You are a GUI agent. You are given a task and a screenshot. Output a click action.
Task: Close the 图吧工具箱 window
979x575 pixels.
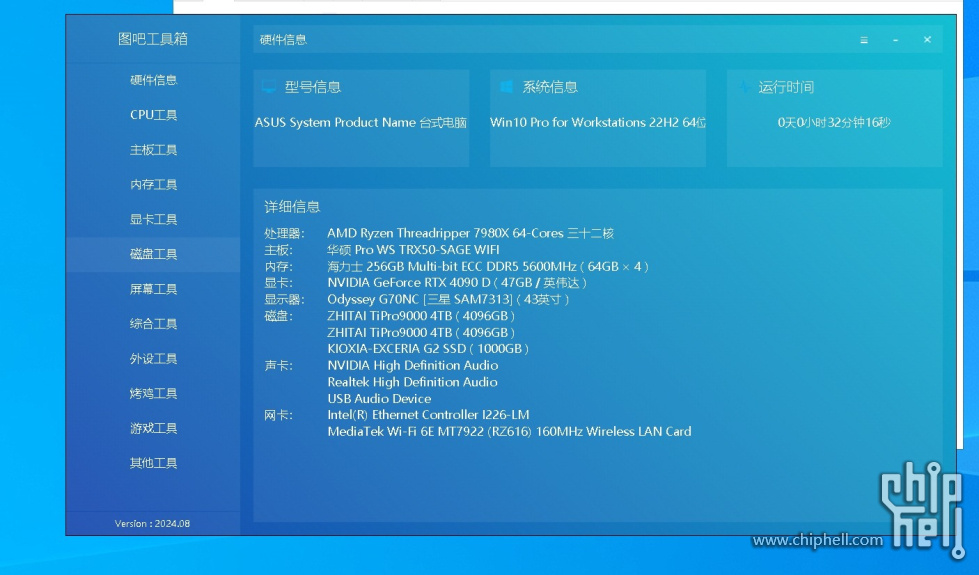tap(927, 39)
